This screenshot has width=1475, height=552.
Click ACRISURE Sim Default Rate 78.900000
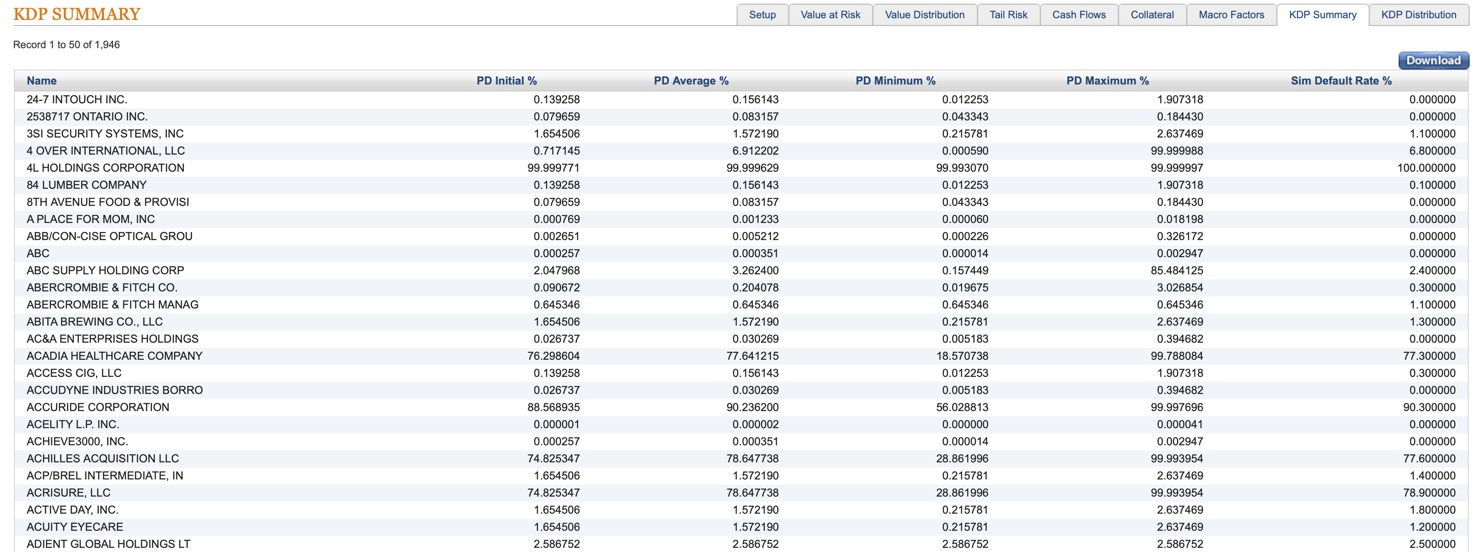point(1428,492)
